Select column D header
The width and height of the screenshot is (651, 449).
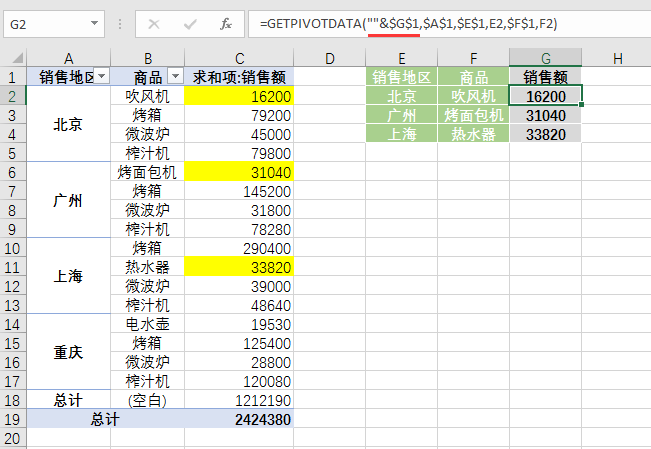330,58
